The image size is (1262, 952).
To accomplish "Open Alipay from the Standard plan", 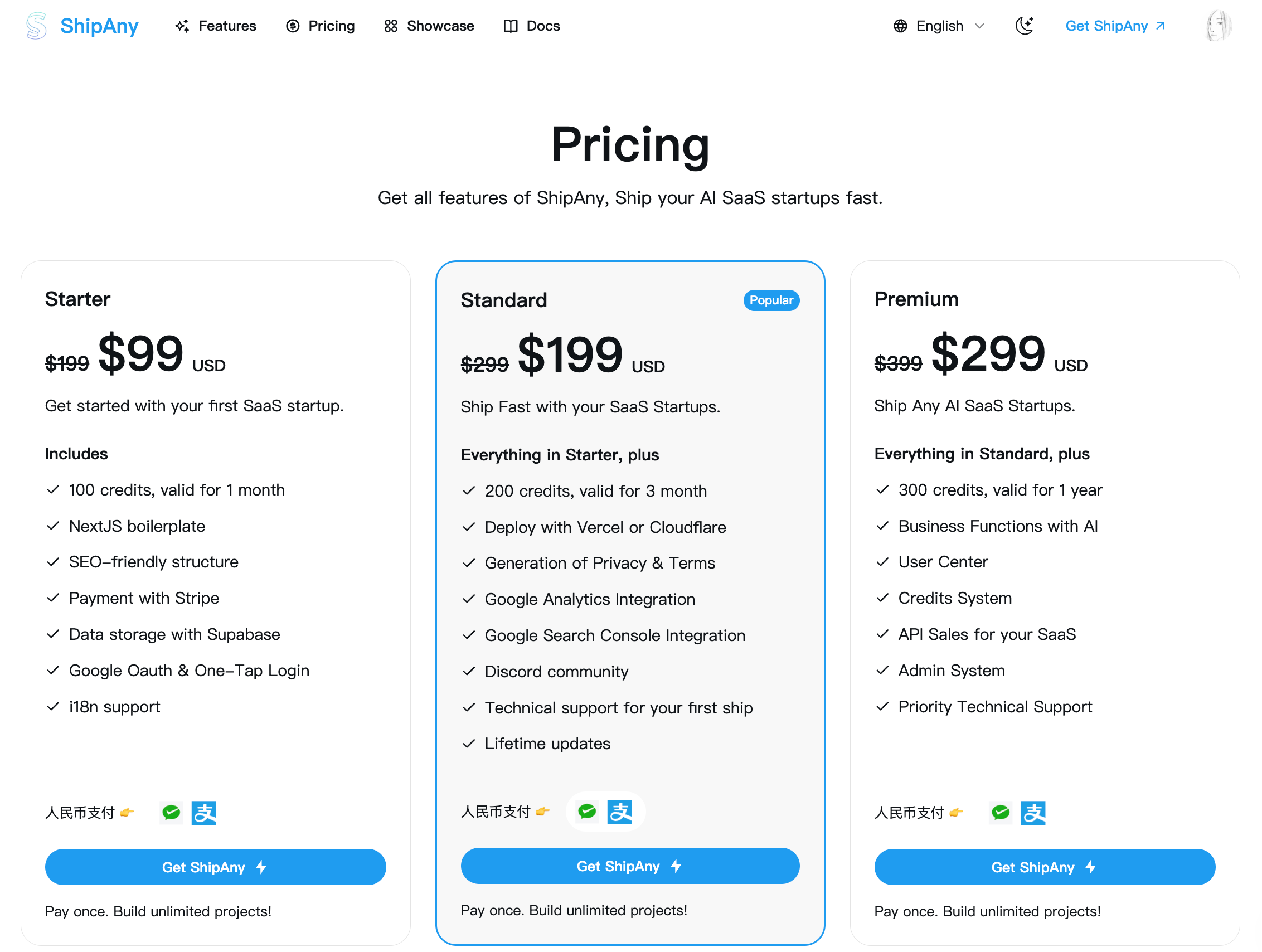I will tap(622, 812).
